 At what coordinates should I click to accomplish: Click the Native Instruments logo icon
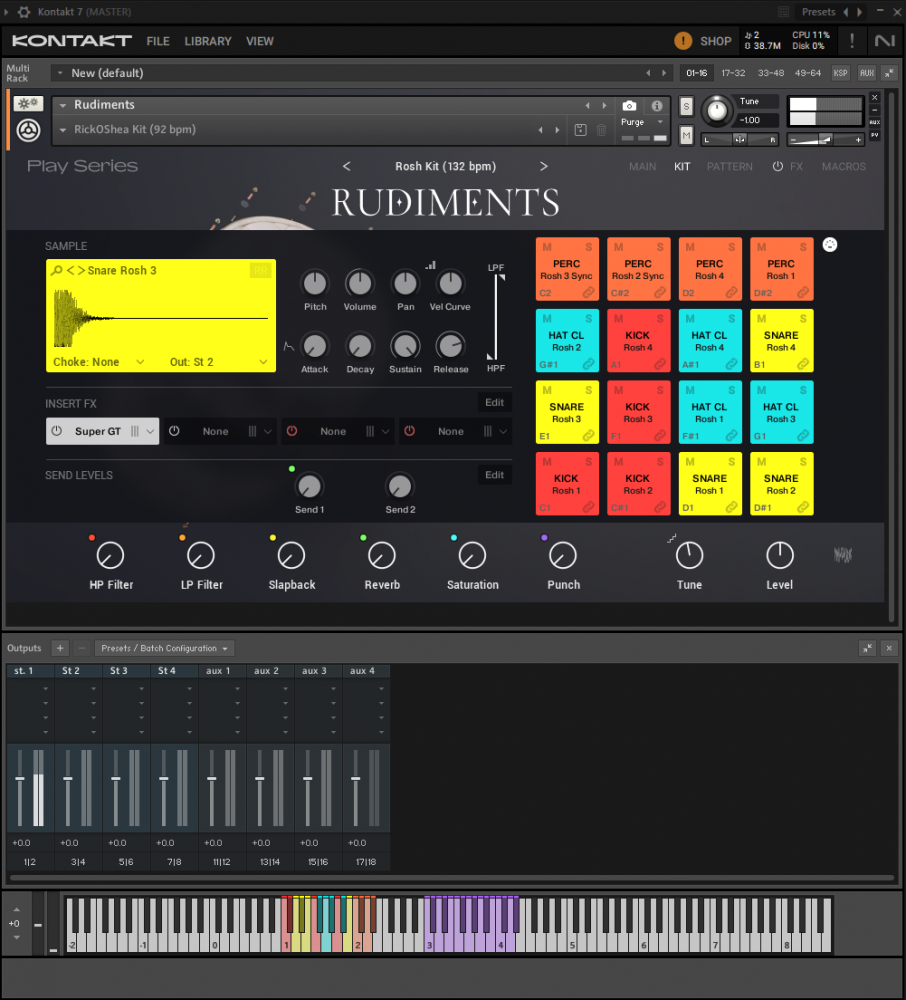[x=885, y=41]
